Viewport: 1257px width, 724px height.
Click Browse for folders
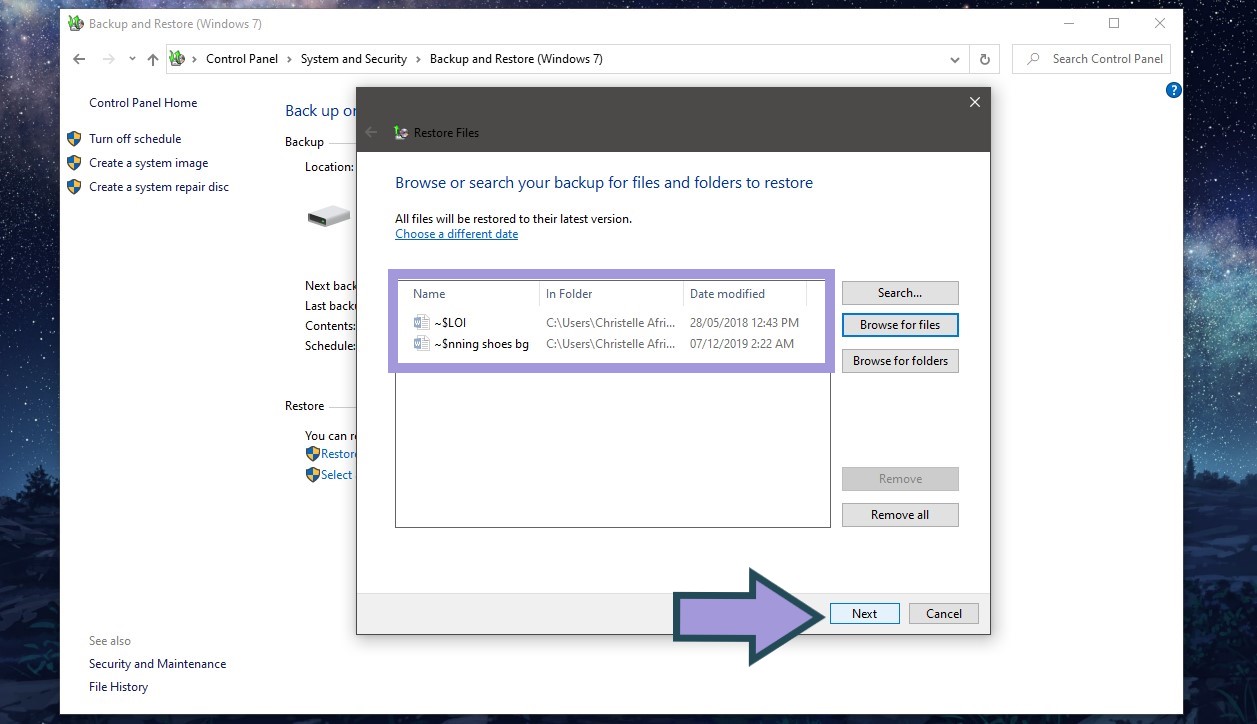(900, 361)
